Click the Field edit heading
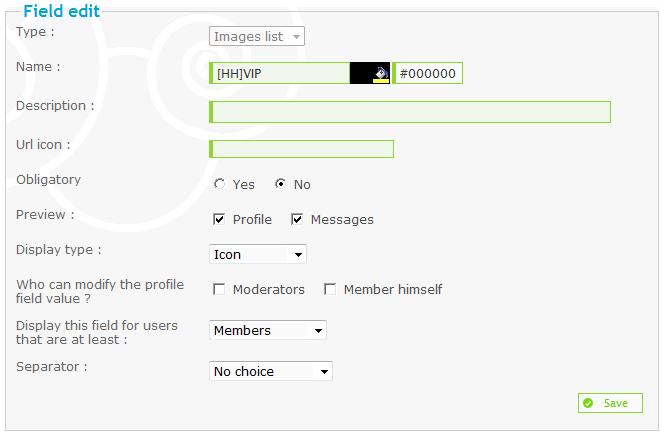The image size is (666, 434). click(x=62, y=11)
